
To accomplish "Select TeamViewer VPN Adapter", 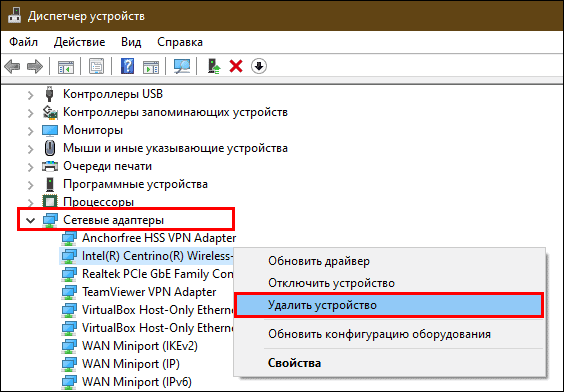I will [x=149, y=292].
